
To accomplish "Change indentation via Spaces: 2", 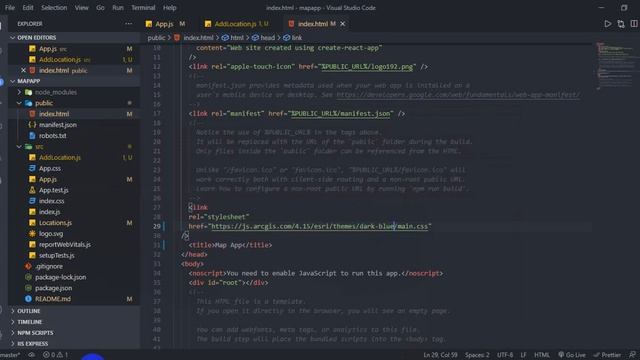I will 477,355.
